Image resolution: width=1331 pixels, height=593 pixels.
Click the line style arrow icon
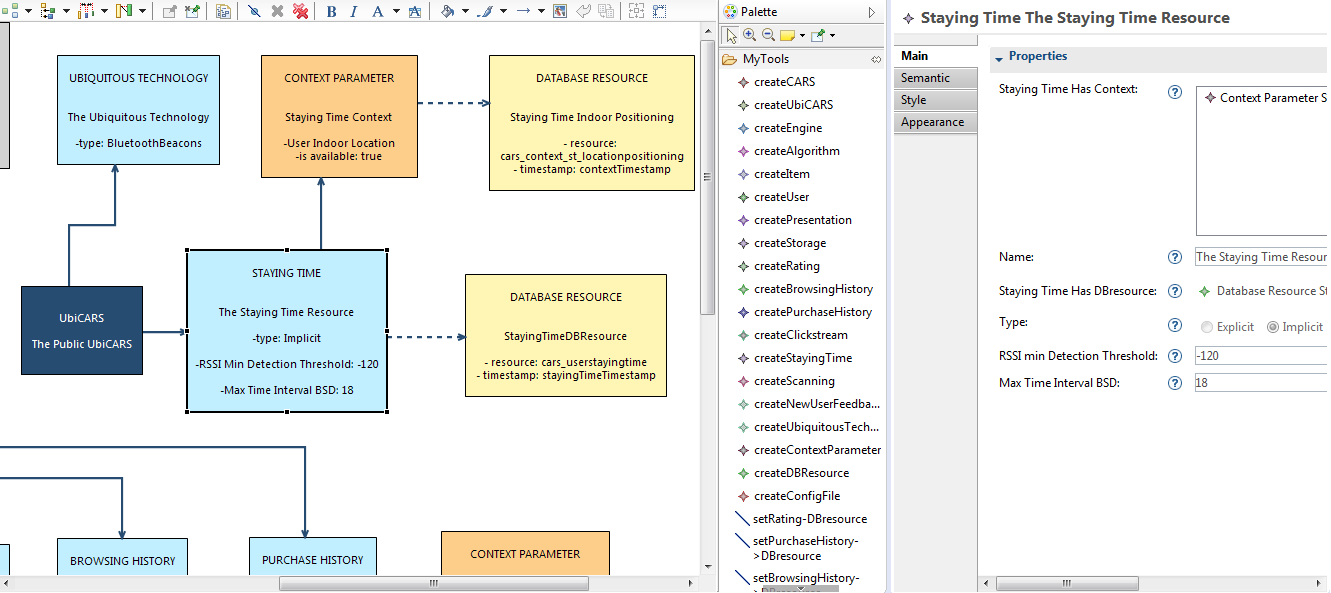pos(523,11)
